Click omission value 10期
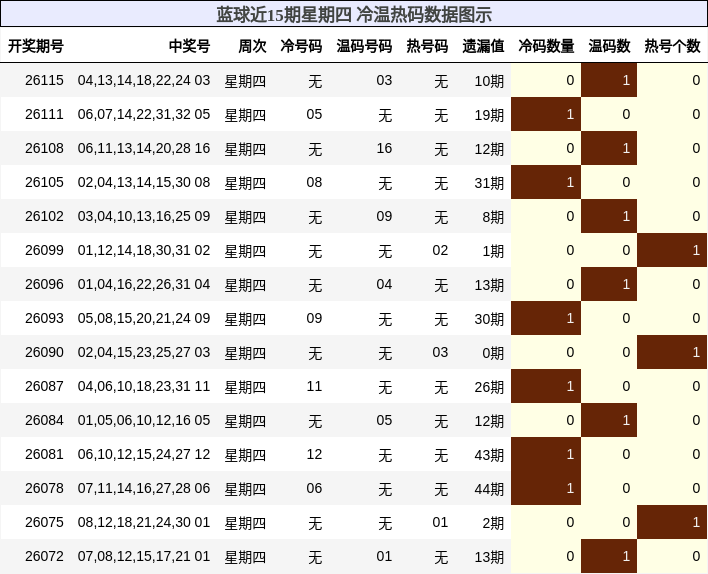The image size is (708, 574). [x=489, y=81]
